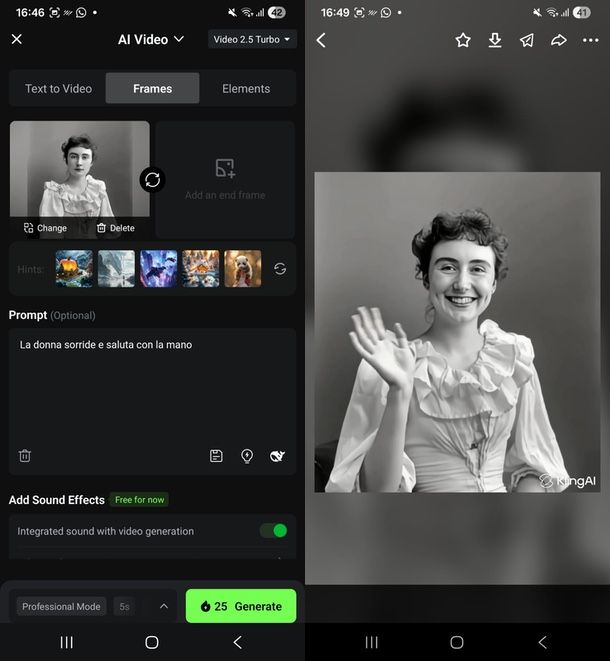This screenshot has height=661, width=610.
Task: Select the Frames tab
Action: click(153, 89)
